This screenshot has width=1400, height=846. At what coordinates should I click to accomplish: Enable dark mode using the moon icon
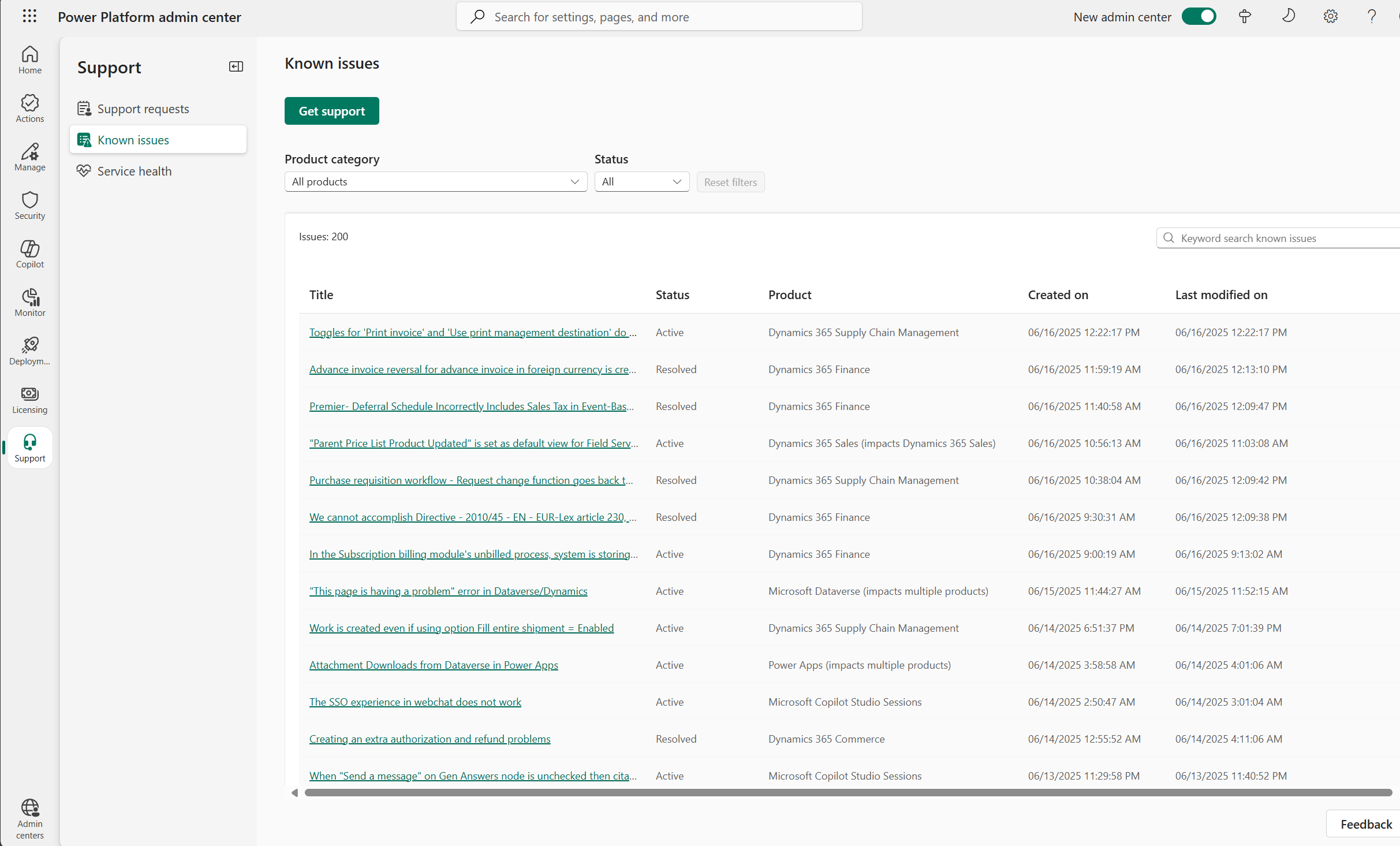pyautogui.click(x=1289, y=16)
